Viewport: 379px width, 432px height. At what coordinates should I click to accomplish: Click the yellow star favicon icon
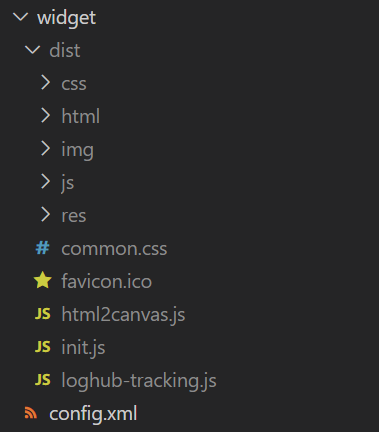click(x=43, y=280)
